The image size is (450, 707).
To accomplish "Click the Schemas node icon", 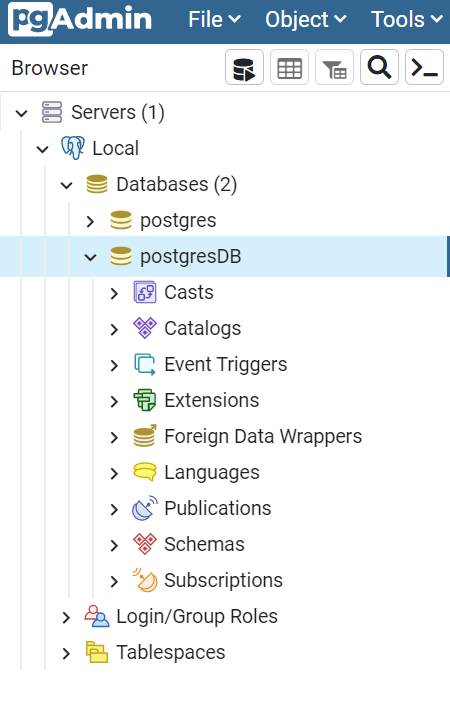I will coord(145,544).
